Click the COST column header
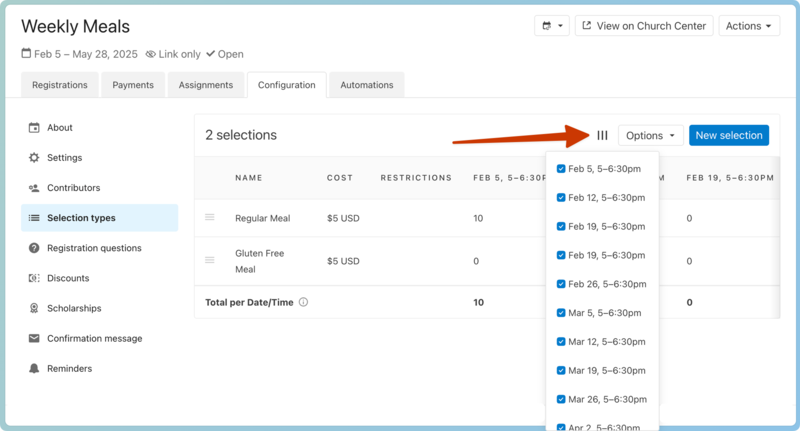 pyautogui.click(x=340, y=178)
